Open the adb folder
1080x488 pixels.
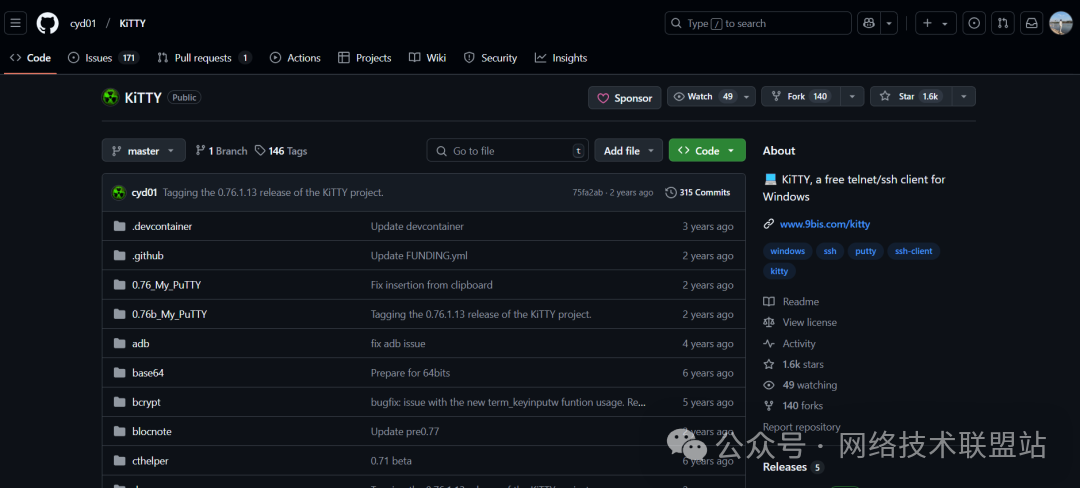pyautogui.click(x=141, y=343)
